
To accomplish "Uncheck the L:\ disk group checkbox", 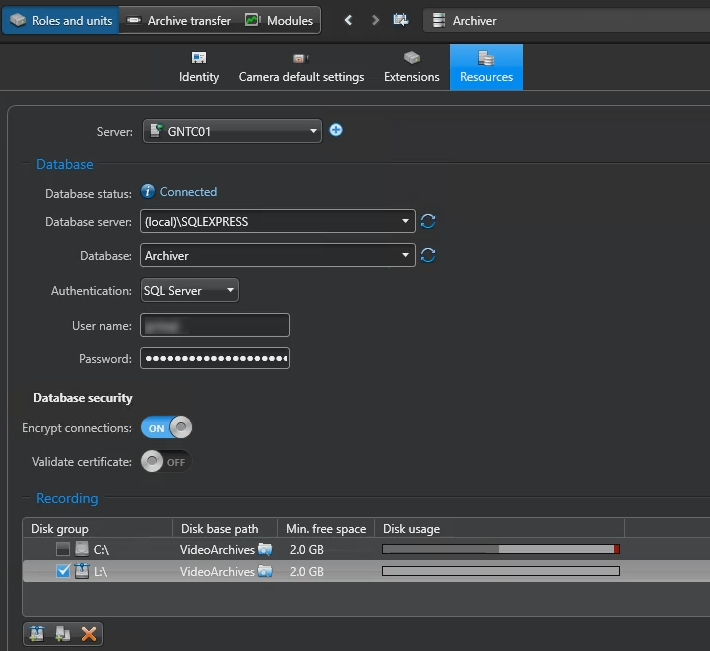I will tap(63, 571).
